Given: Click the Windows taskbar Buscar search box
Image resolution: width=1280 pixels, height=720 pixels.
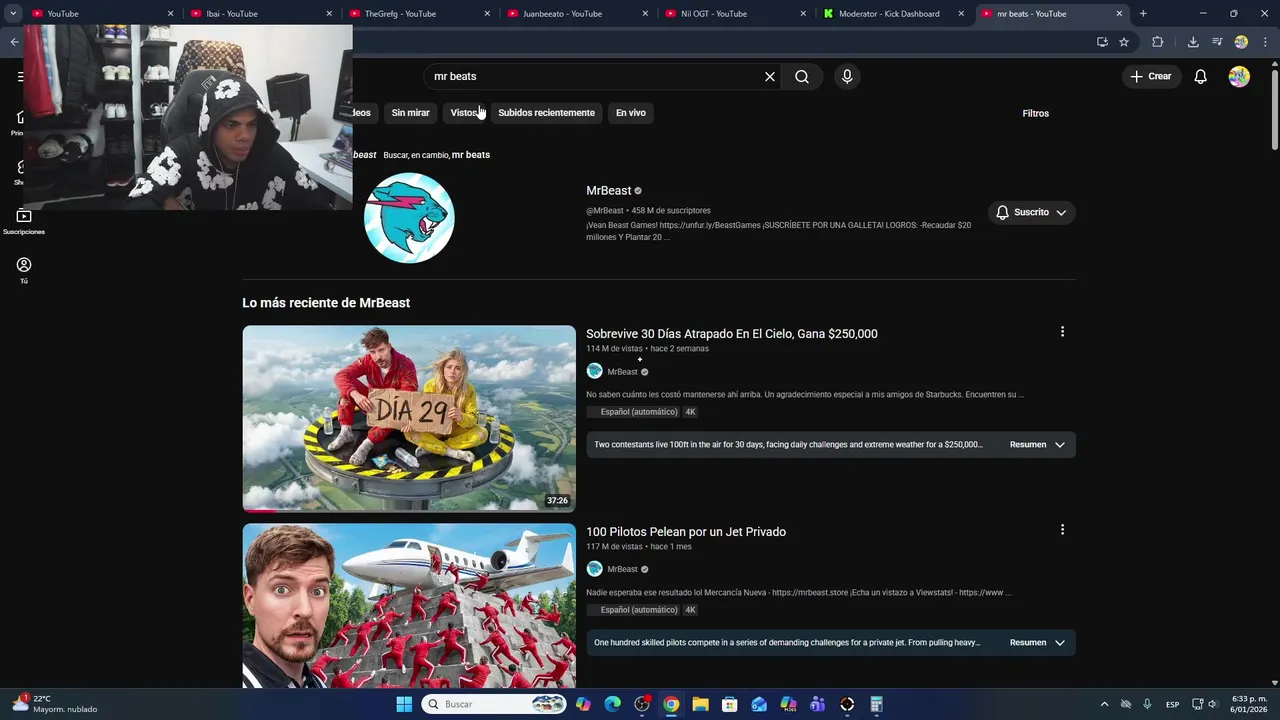Looking at the screenshot, I should (494, 704).
